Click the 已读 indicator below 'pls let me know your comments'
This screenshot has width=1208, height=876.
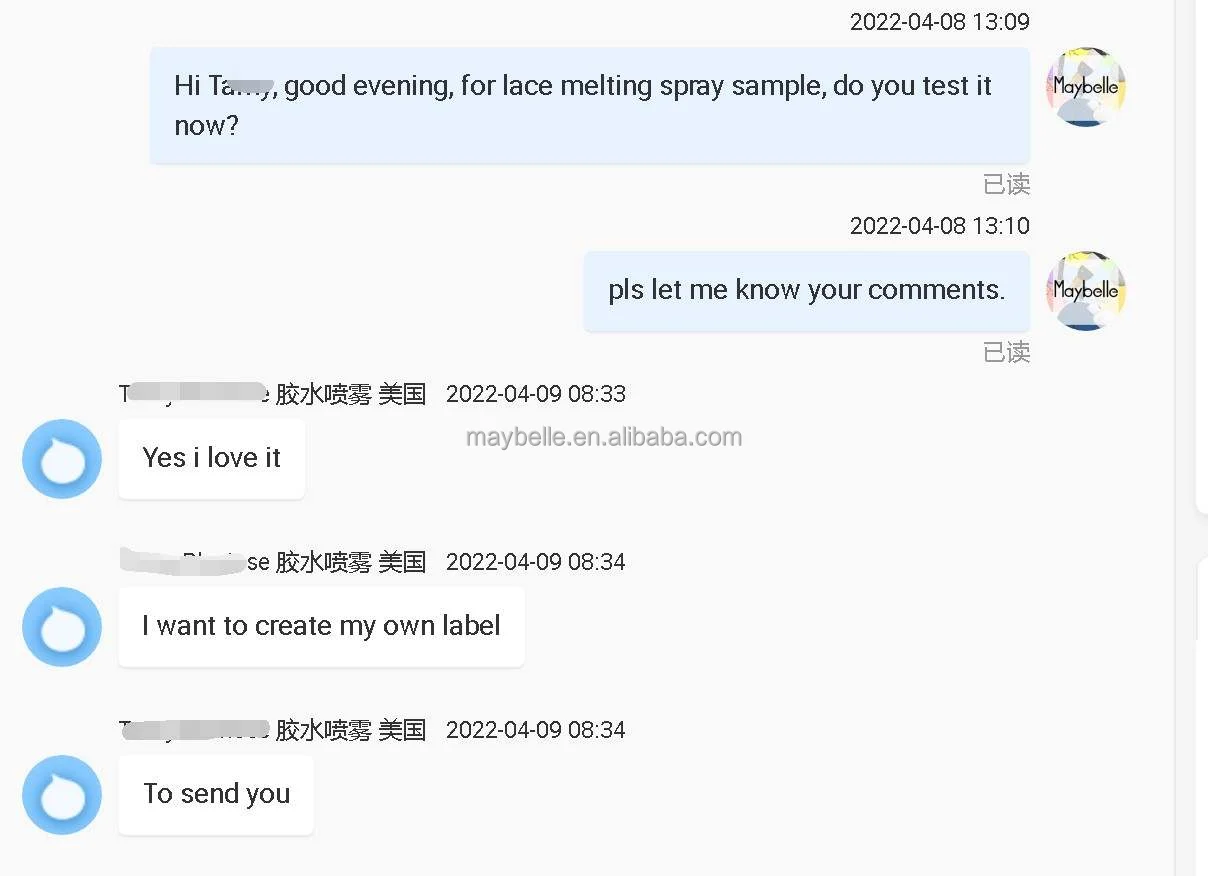point(1007,352)
